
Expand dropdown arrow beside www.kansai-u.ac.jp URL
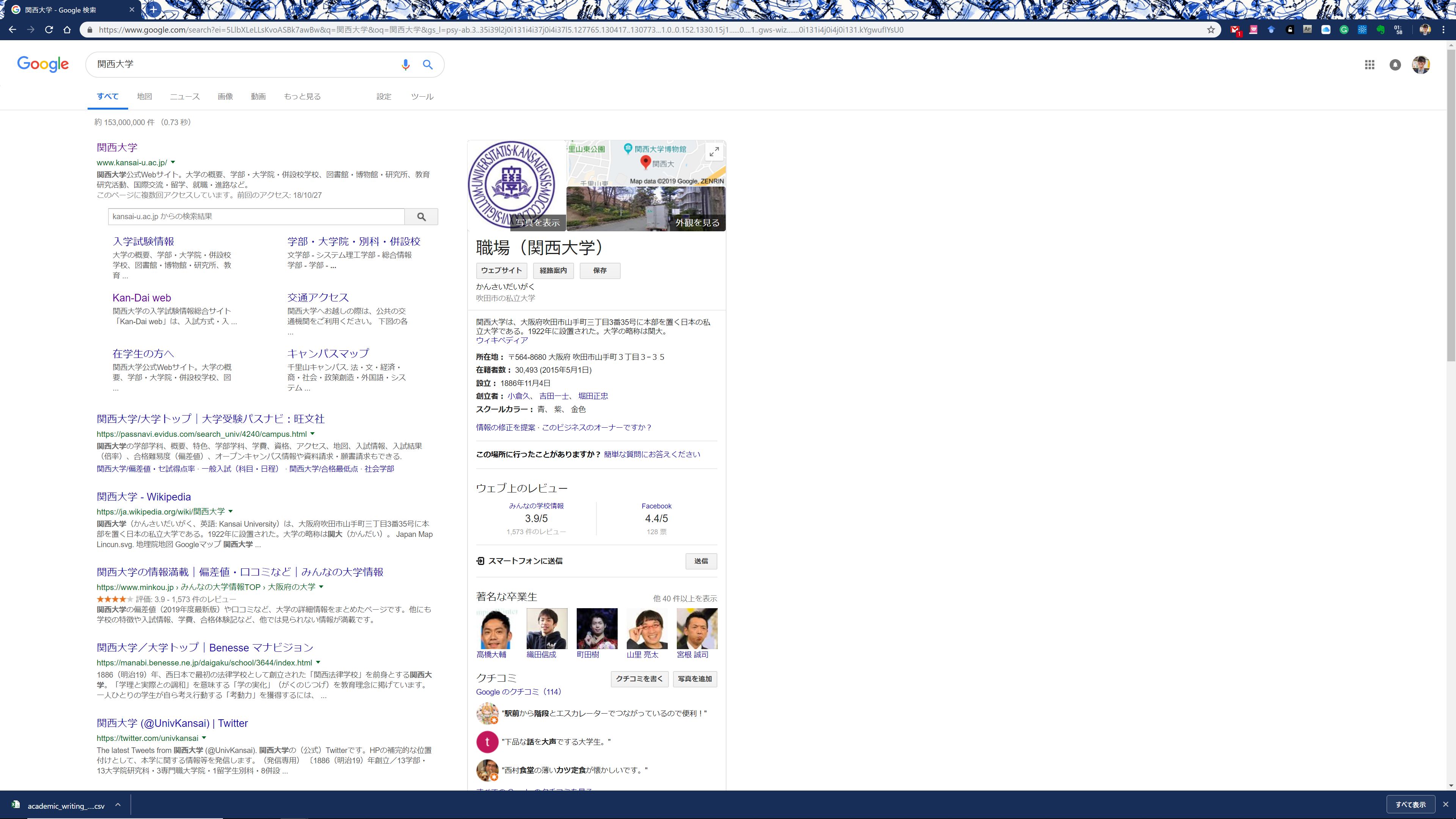(x=173, y=162)
